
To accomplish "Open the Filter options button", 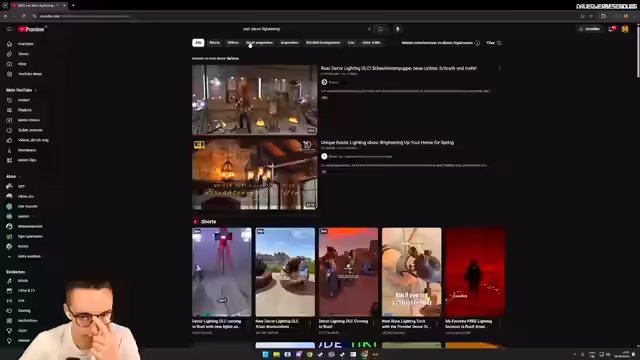I will pyautogui.click(x=494, y=43).
